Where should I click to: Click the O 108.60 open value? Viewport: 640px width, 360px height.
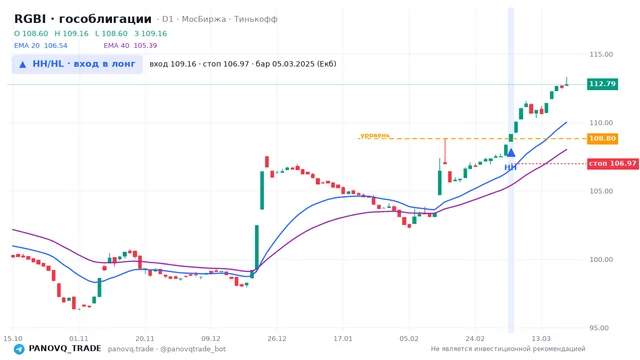(31, 33)
